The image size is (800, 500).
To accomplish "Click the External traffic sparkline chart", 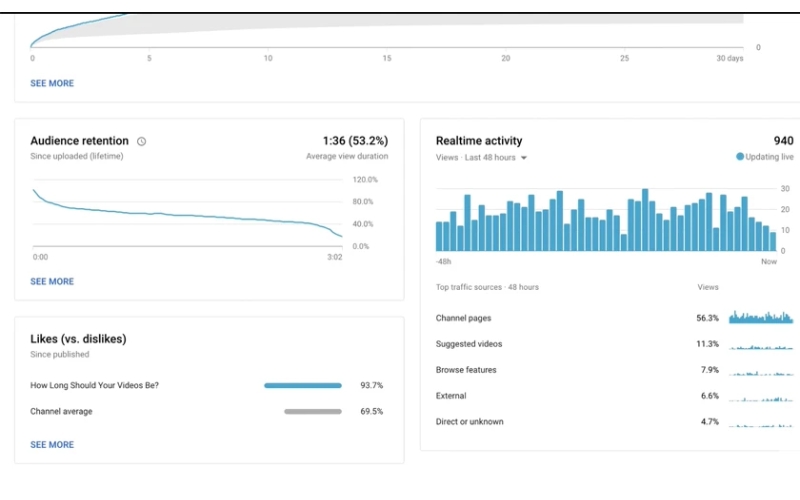I will click(761, 397).
